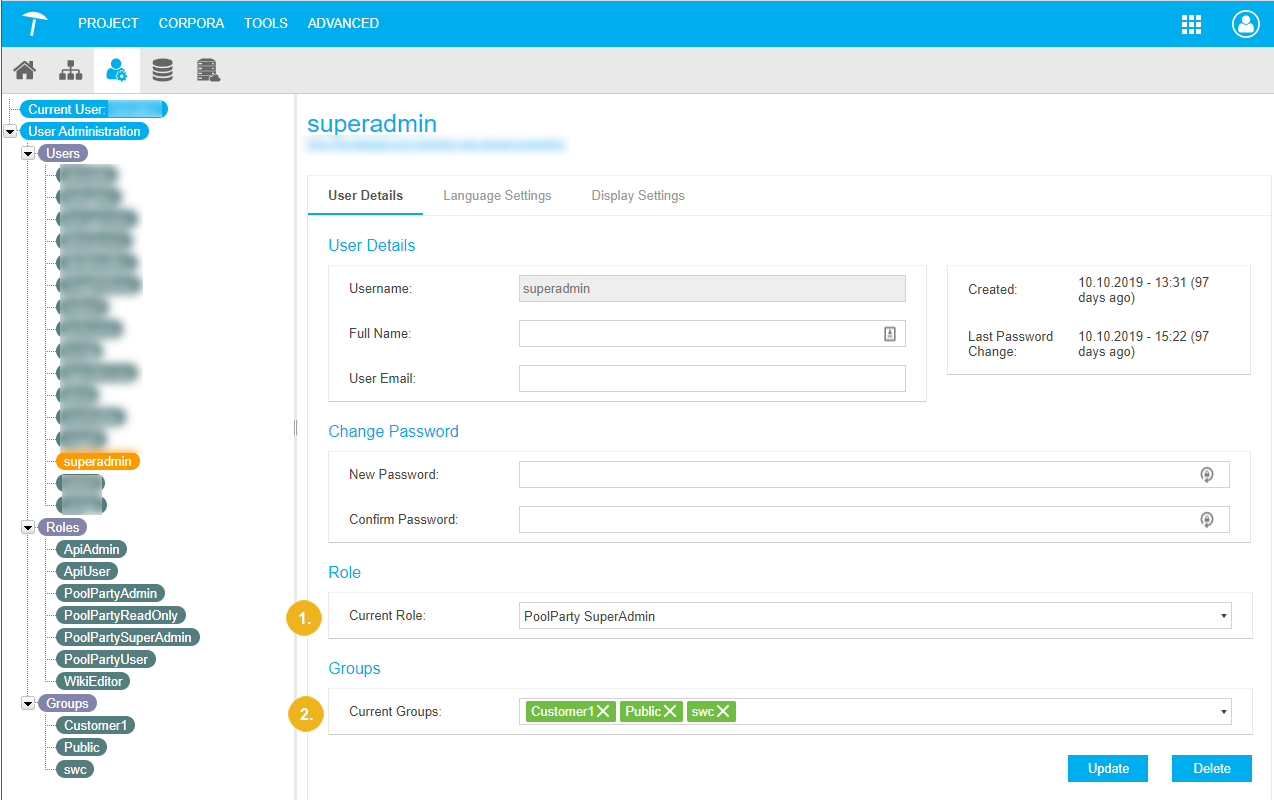This screenshot has width=1274, height=800.
Task: Select the ApiAdmin role in the tree
Action: point(91,549)
